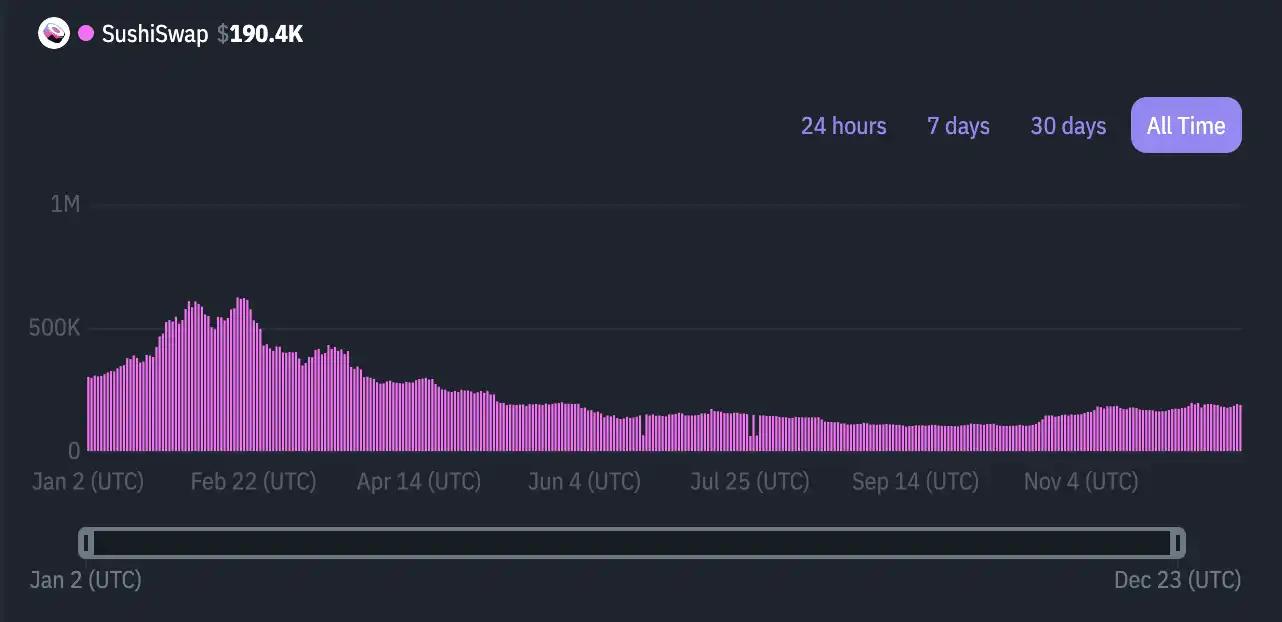Click the Sep 14 (UTC) date label
The image size is (1282, 622).
(915, 481)
